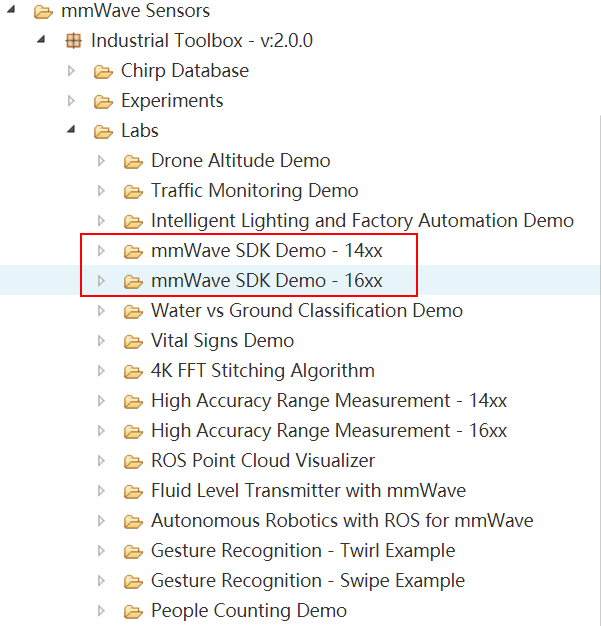
Task: Expand the Chirp Database node
Action: [x=71, y=71]
